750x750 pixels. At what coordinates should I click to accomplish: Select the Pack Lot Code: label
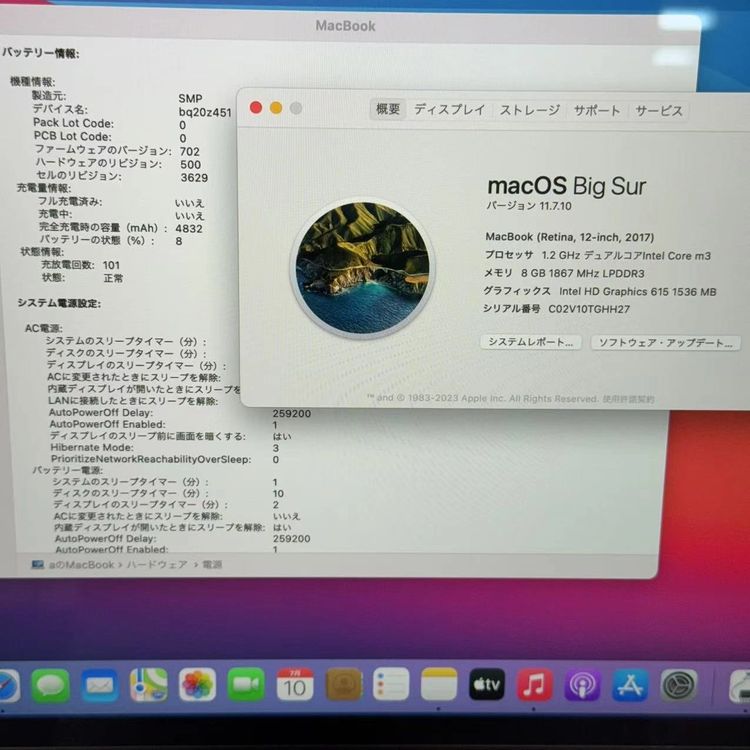pyautogui.click(x=73, y=123)
